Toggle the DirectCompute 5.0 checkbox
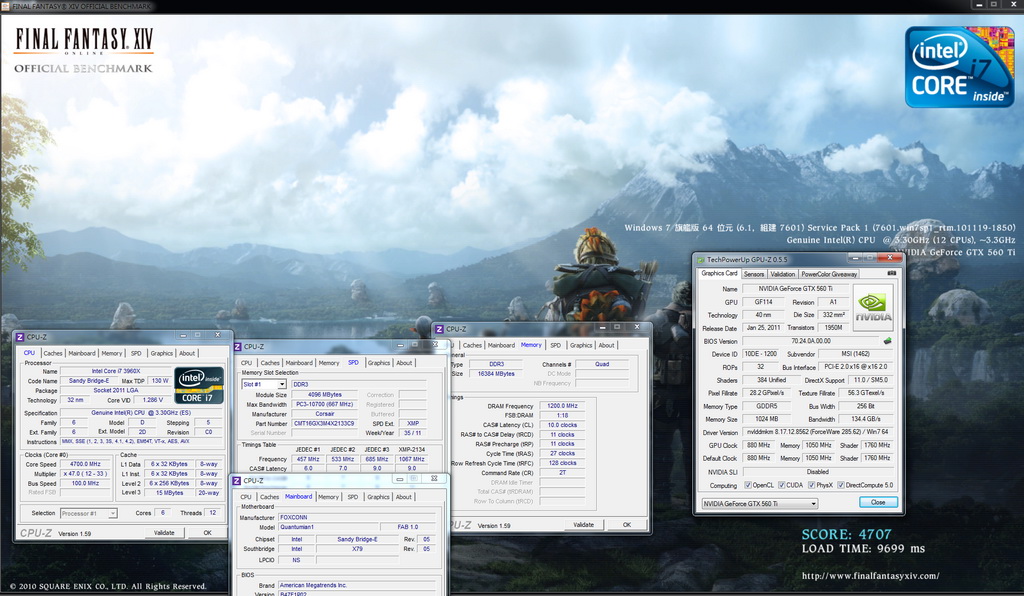The image size is (1024, 596). click(841, 485)
